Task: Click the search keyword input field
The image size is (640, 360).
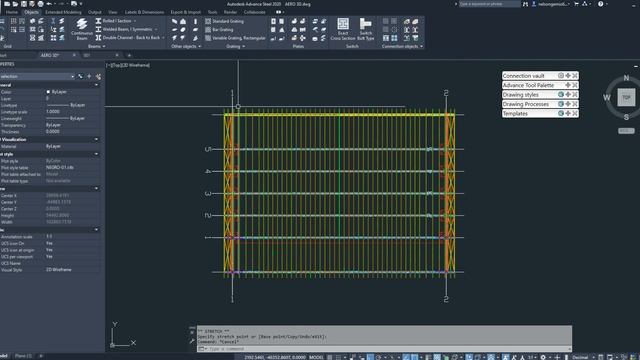Action: pos(489,4)
